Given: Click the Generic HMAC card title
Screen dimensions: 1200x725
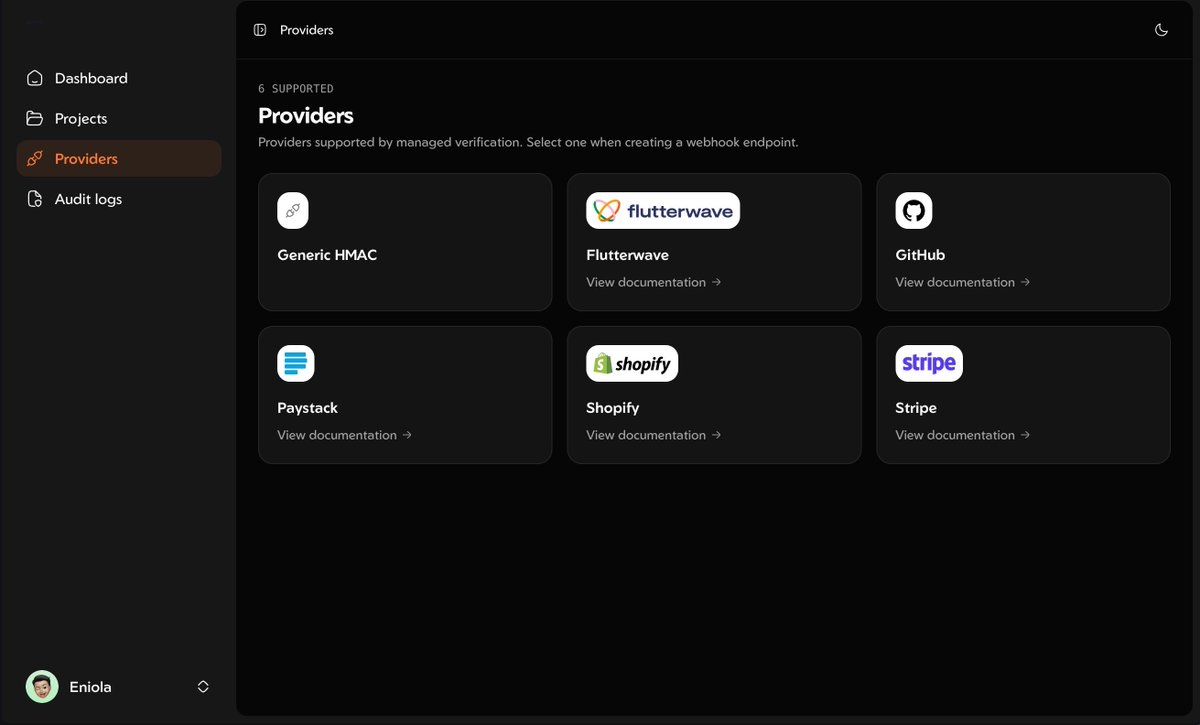Looking at the screenshot, I should (x=327, y=255).
